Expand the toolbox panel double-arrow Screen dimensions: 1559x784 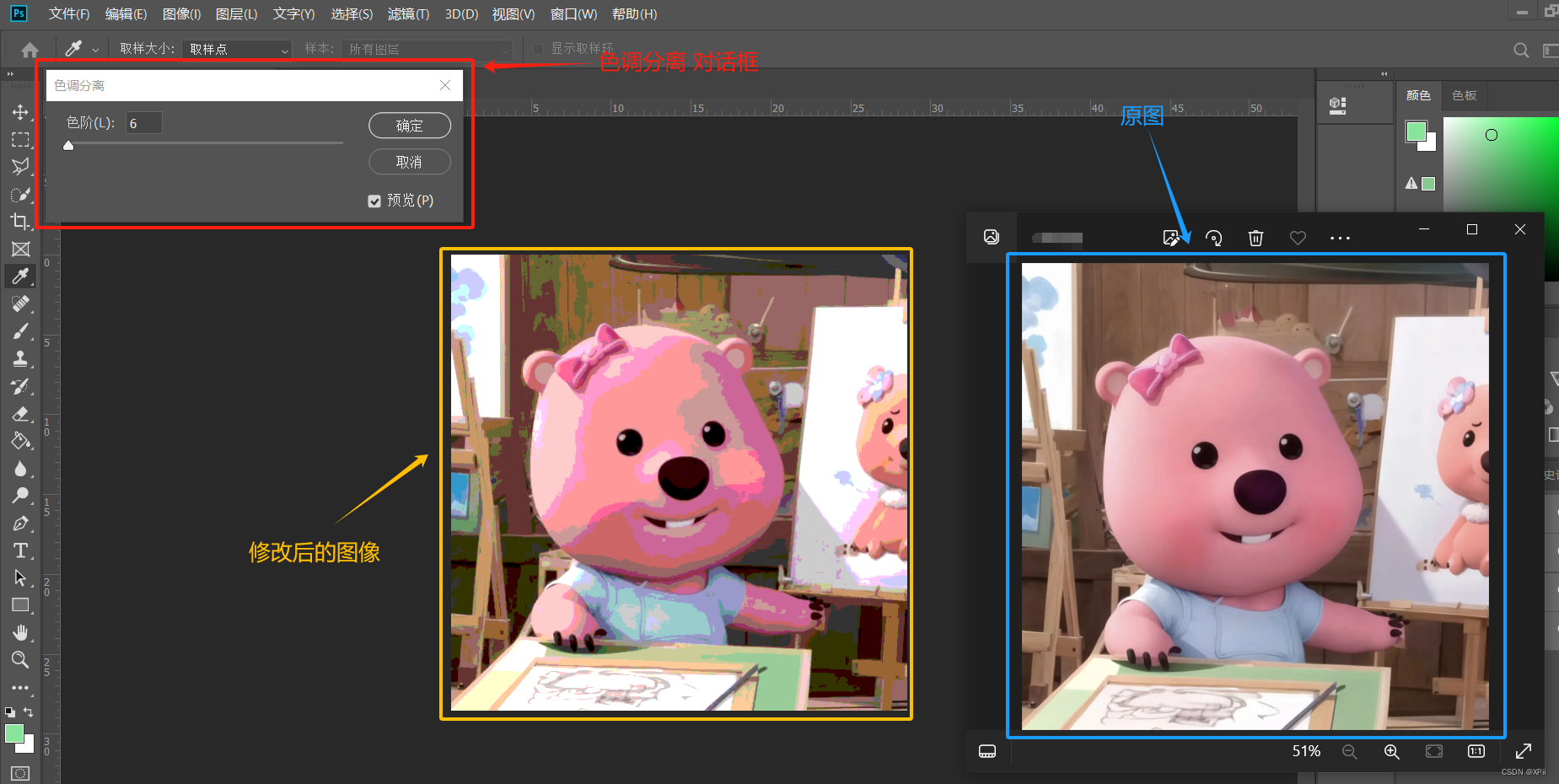pyautogui.click(x=10, y=73)
